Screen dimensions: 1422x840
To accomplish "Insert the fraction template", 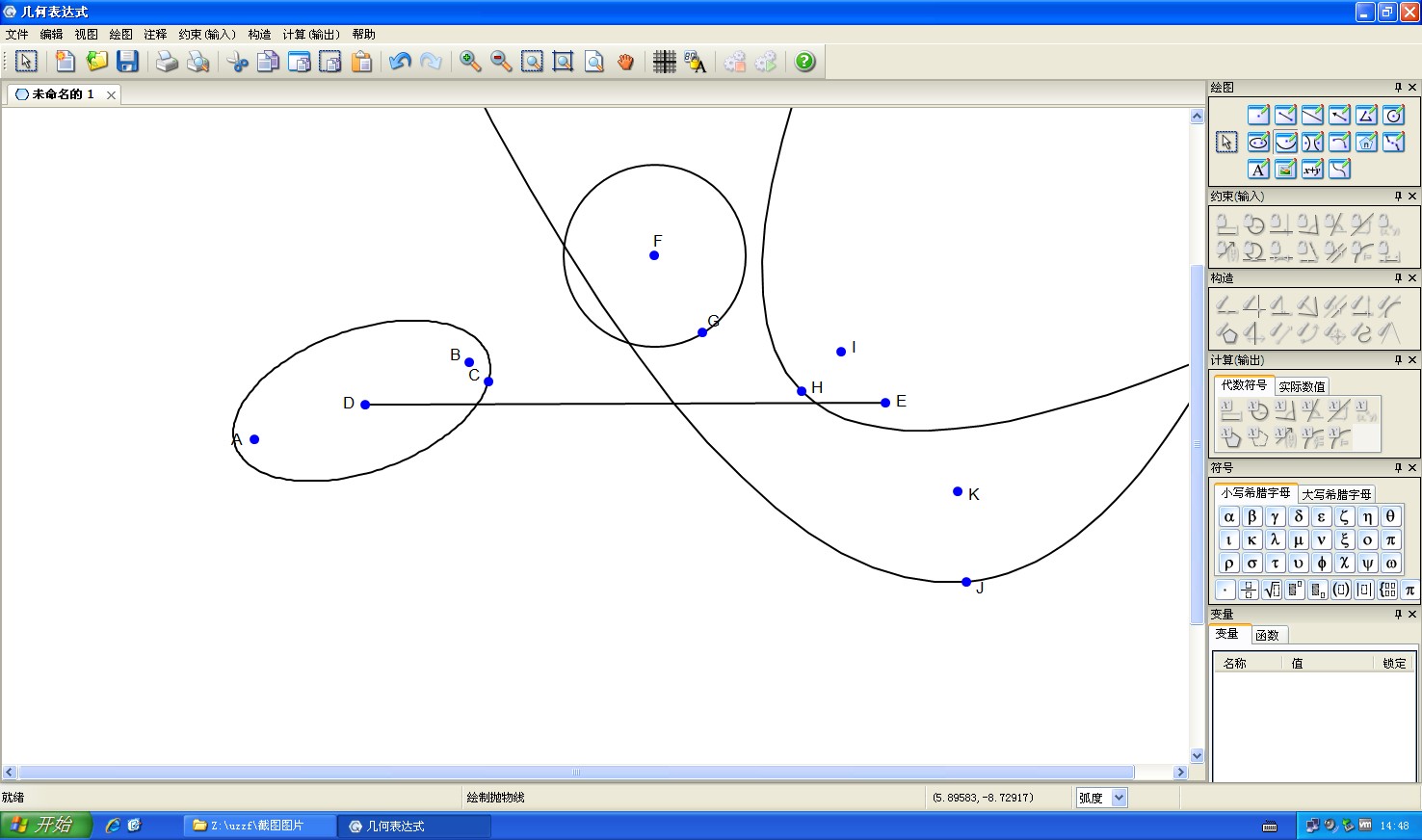I will [x=1248, y=590].
